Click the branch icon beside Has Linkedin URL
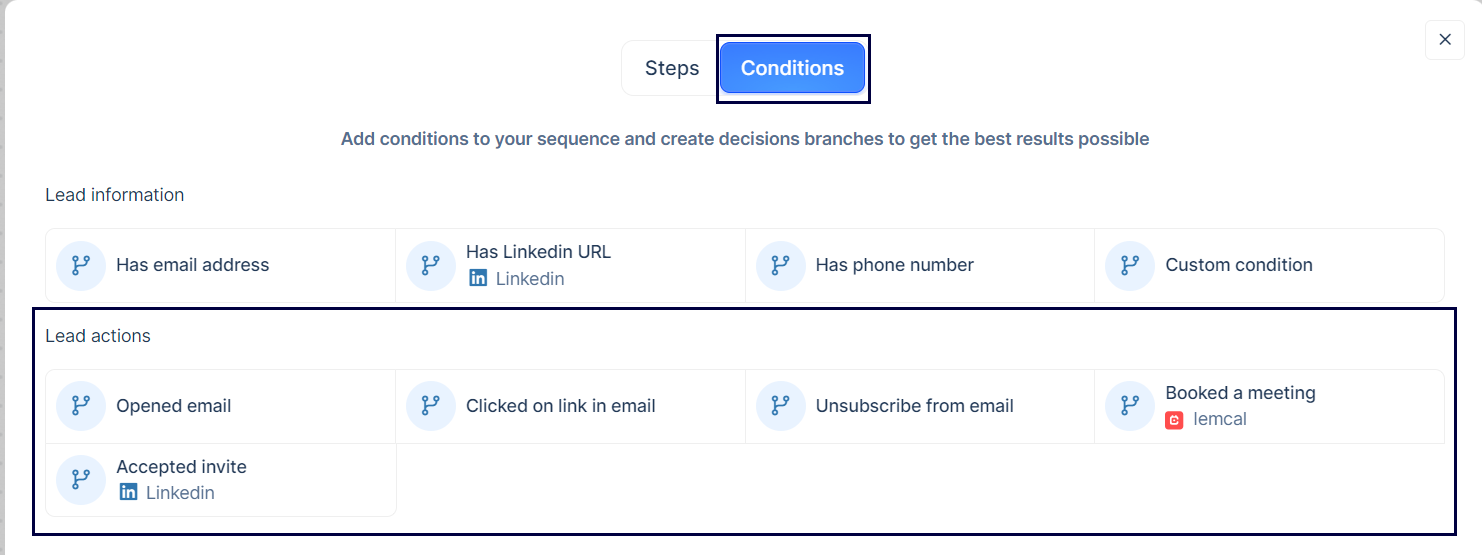The width and height of the screenshot is (1482, 555). point(431,265)
